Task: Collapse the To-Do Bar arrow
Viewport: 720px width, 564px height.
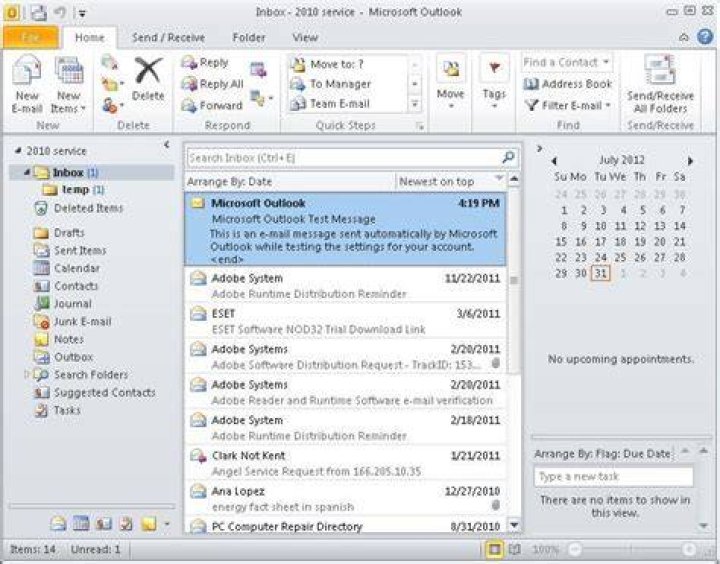Action: pos(540,148)
